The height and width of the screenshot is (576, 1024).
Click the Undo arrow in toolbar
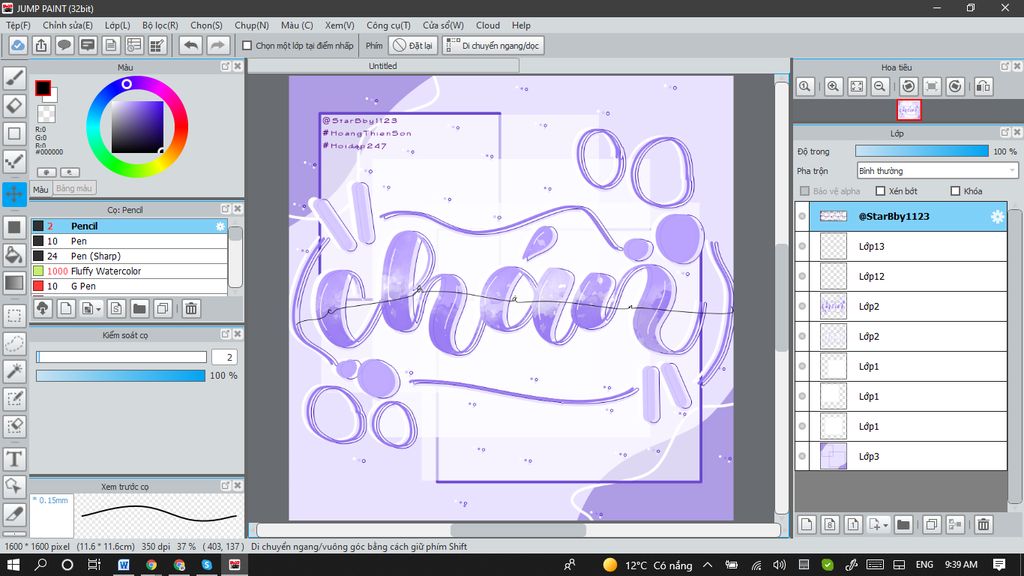[191, 46]
